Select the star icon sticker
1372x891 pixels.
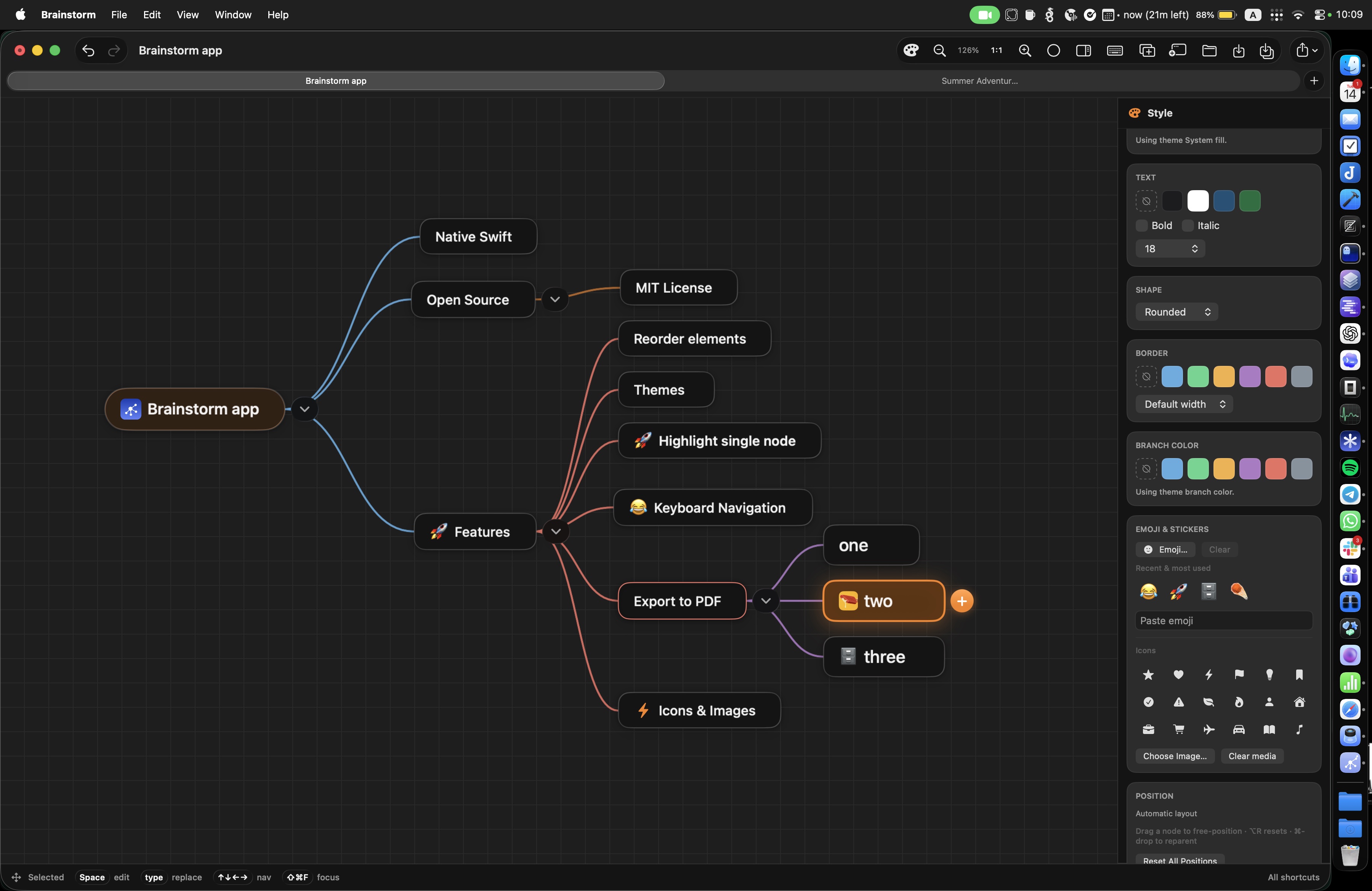click(1148, 674)
